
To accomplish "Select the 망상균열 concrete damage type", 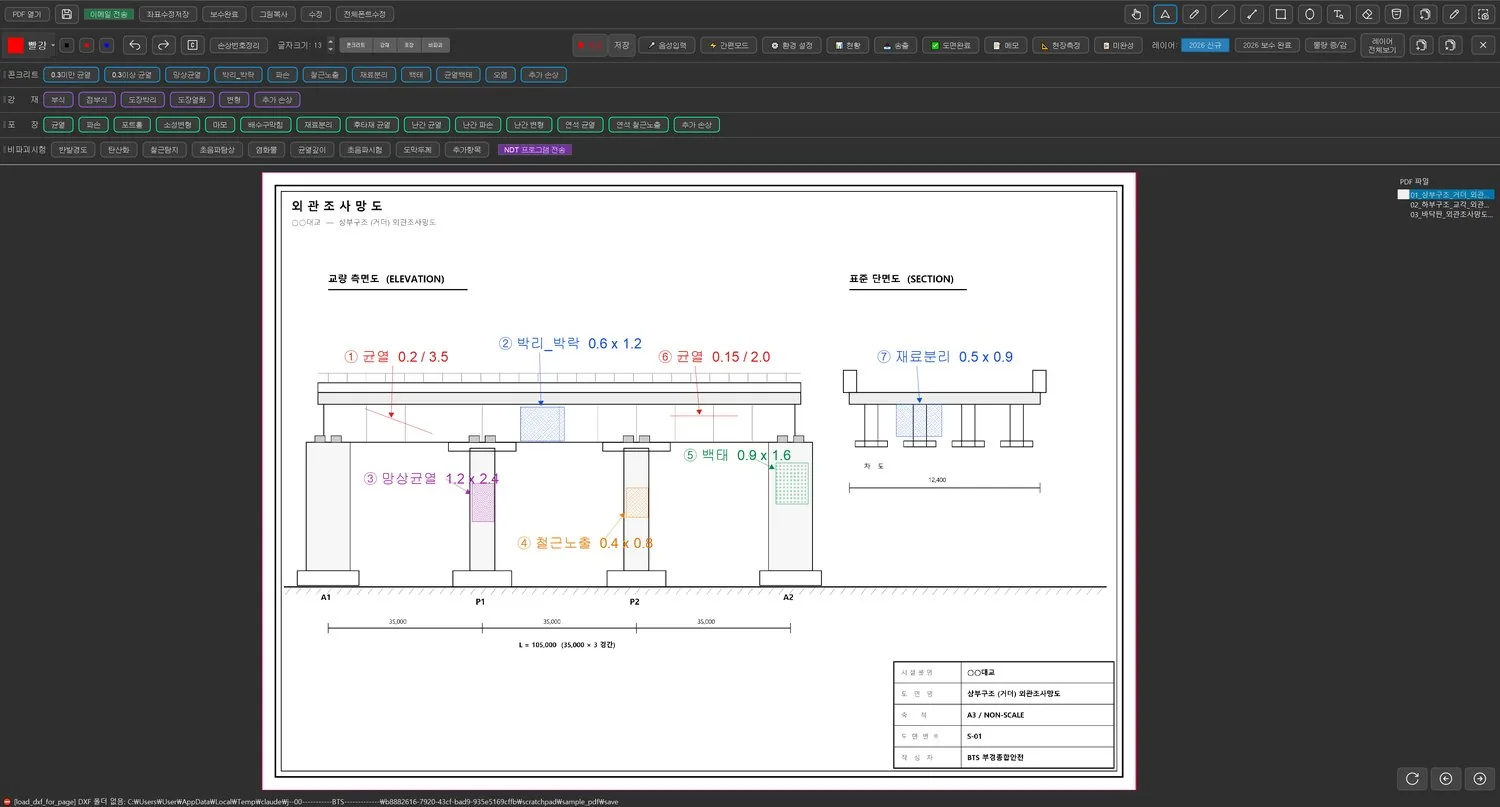I will (x=187, y=74).
